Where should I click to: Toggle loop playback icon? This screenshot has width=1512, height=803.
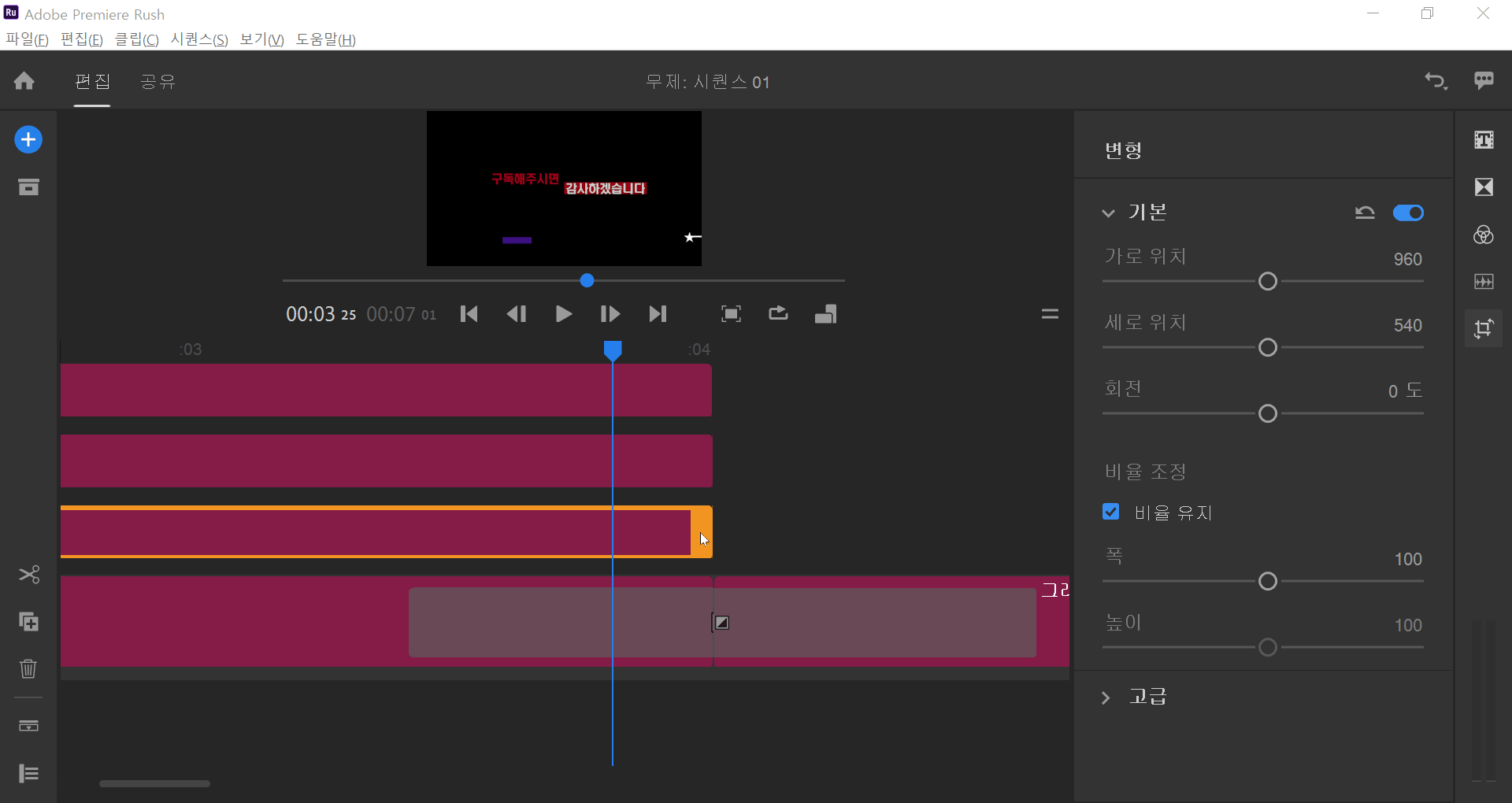coord(779,313)
